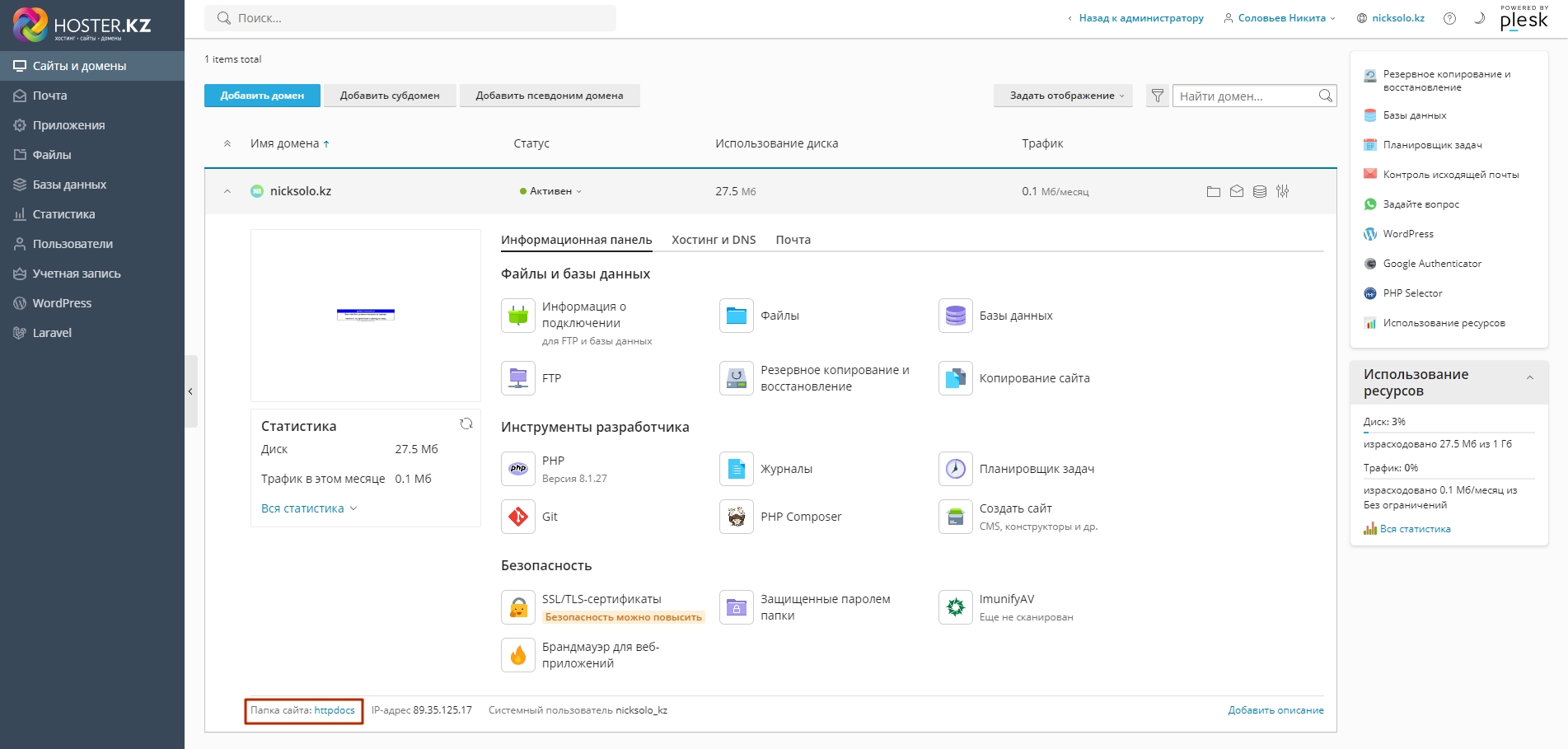Screen dimensions: 1568x749
Task: Open the help question mark icon
Action: tap(1449, 18)
